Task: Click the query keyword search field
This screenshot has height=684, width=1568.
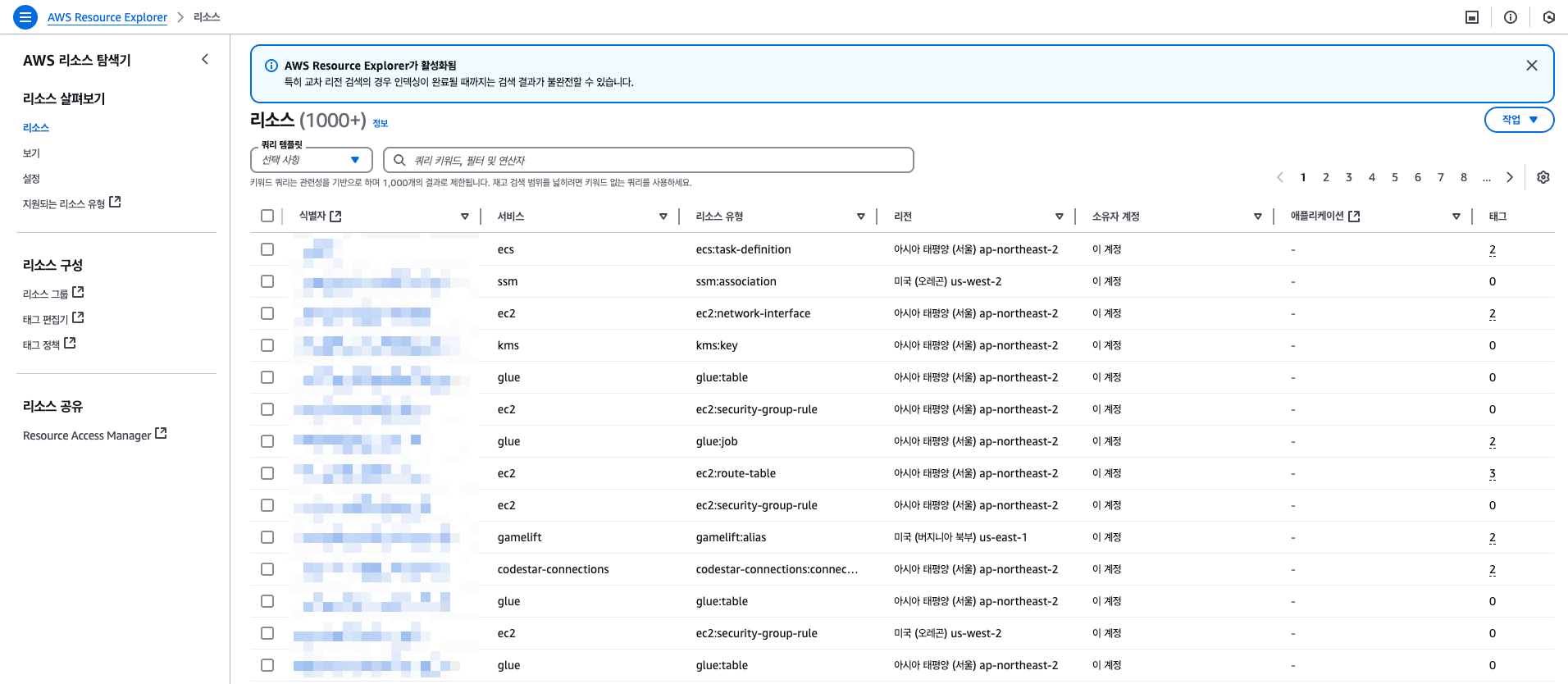Action: click(649, 160)
